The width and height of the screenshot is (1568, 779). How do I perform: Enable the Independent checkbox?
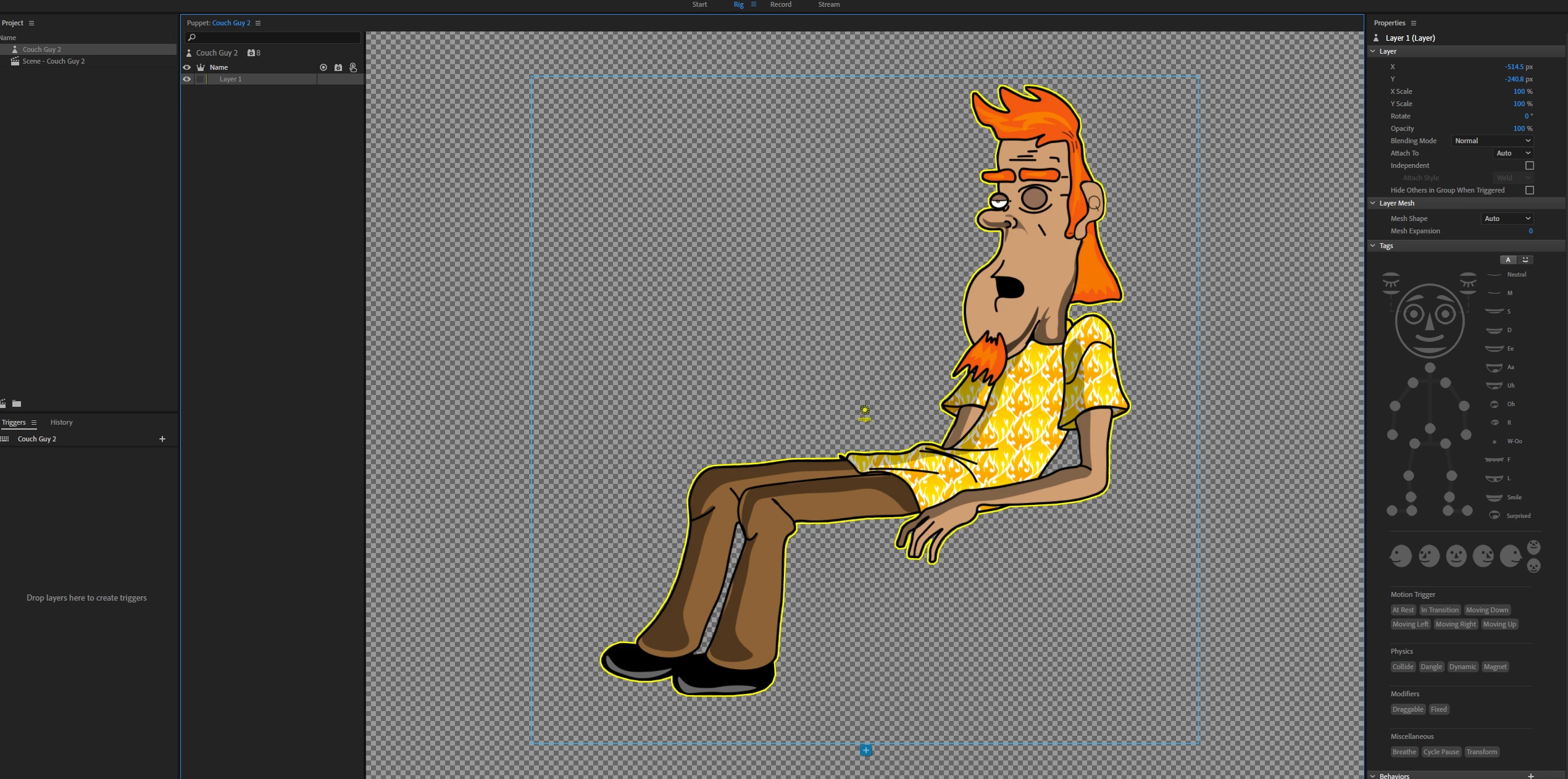coord(1530,165)
